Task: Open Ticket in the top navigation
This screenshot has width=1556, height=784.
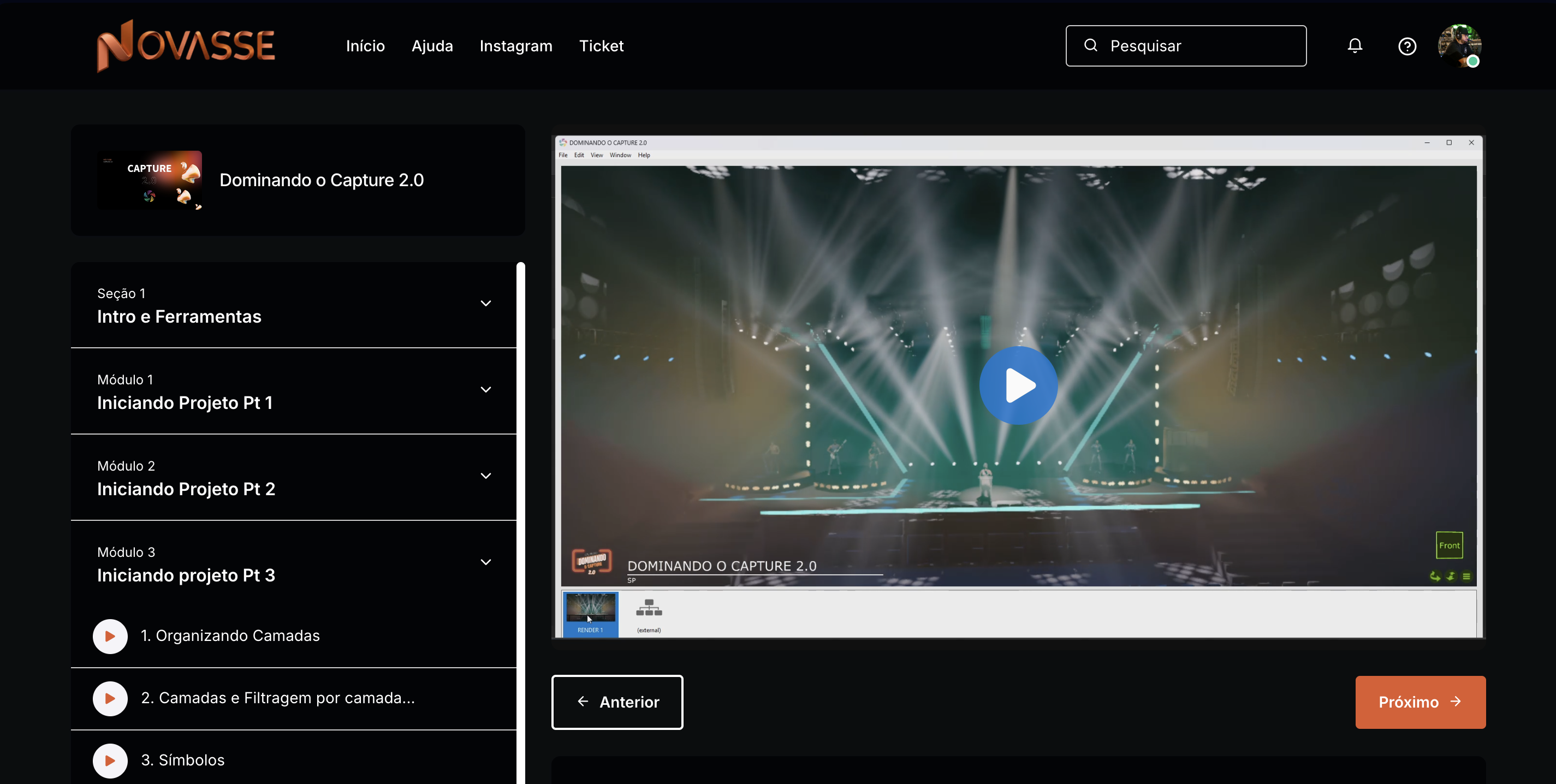Action: pyautogui.click(x=601, y=46)
